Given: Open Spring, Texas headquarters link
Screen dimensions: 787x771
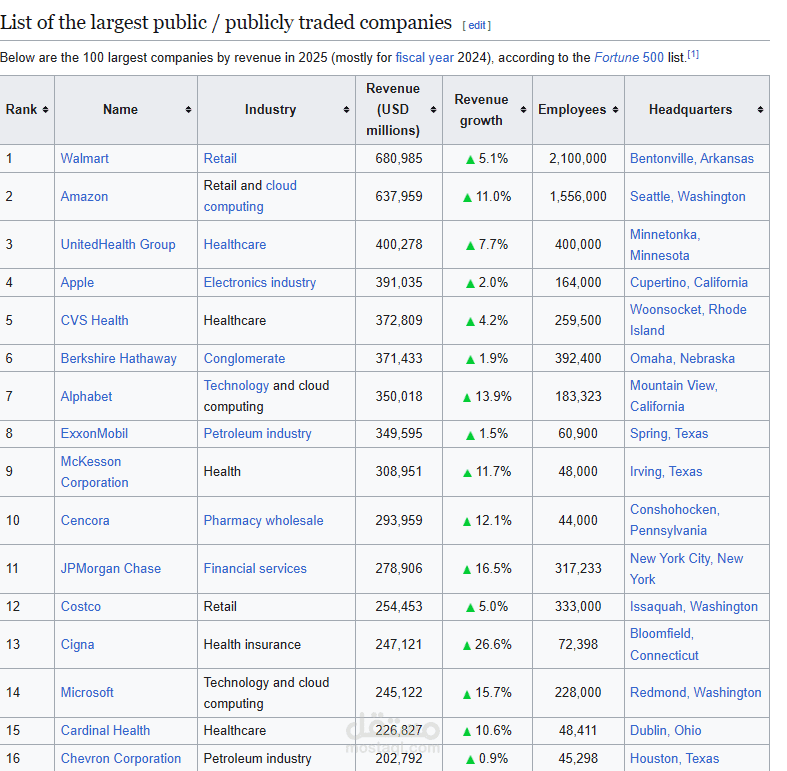Looking at the screenshot, I should (669, 434).
